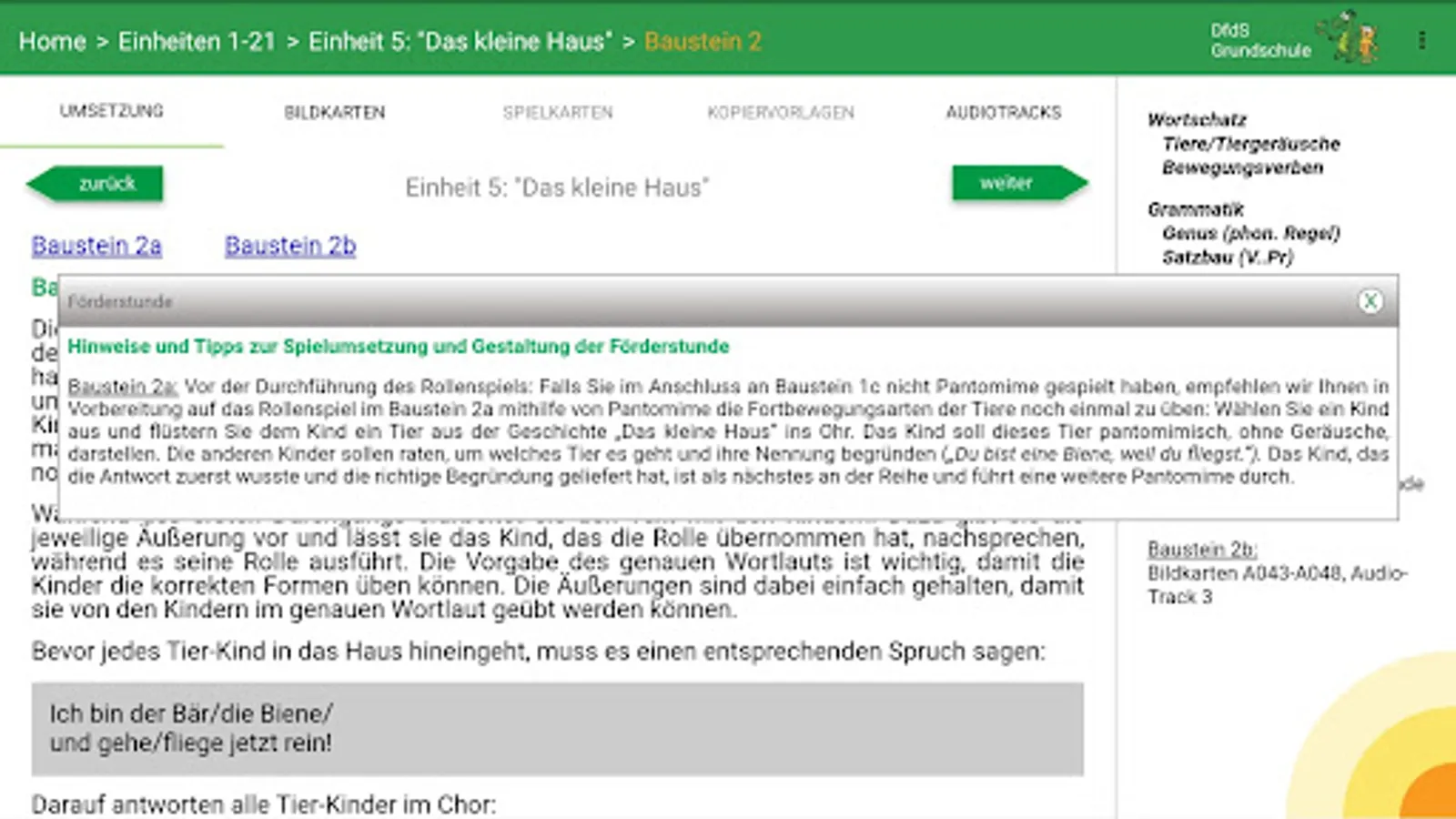Click 'Satzbau (V..Pr)' in the sidebar
The height and width of the screenshot is (819, 1456).
[x=1228, y=257]
